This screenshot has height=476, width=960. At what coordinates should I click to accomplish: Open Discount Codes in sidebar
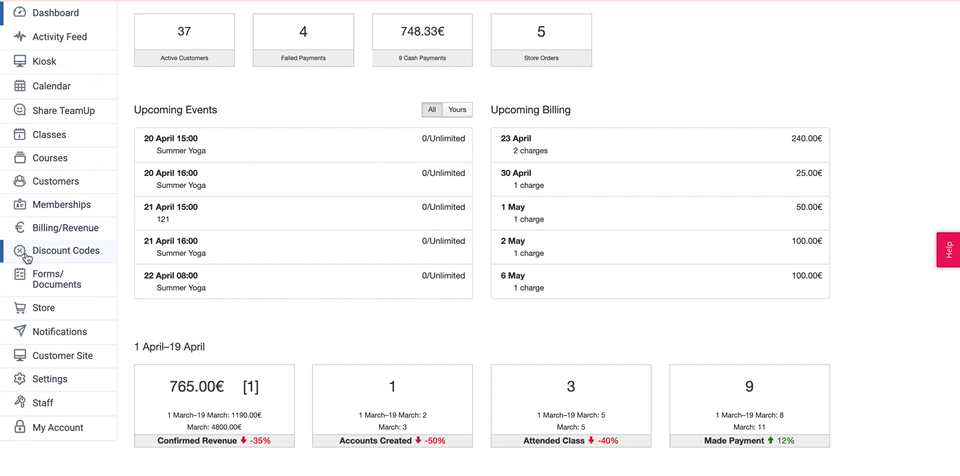pos(66,251)
